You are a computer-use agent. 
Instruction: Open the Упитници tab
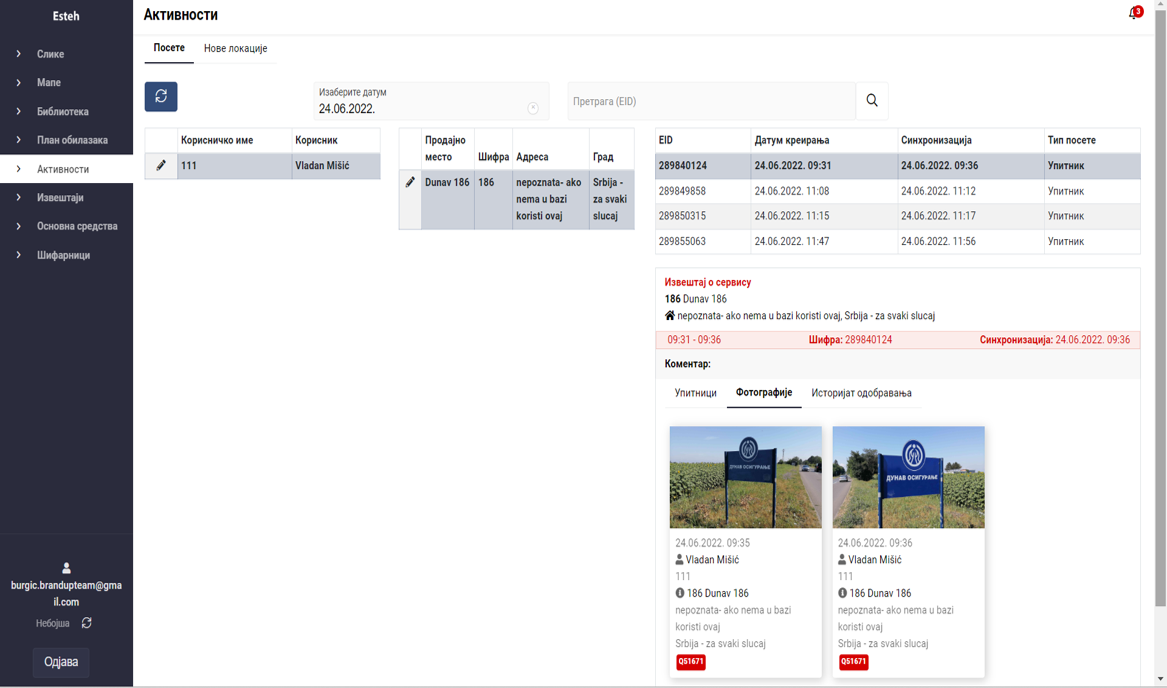pos(695,393)
